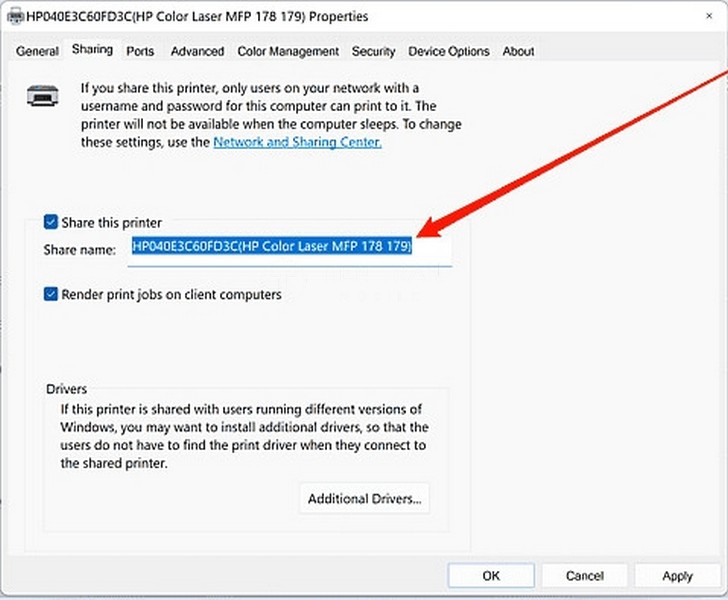Screen dimensions: 728x600
Task: Select the Sharing tab
Action: (x=92, y=50)
